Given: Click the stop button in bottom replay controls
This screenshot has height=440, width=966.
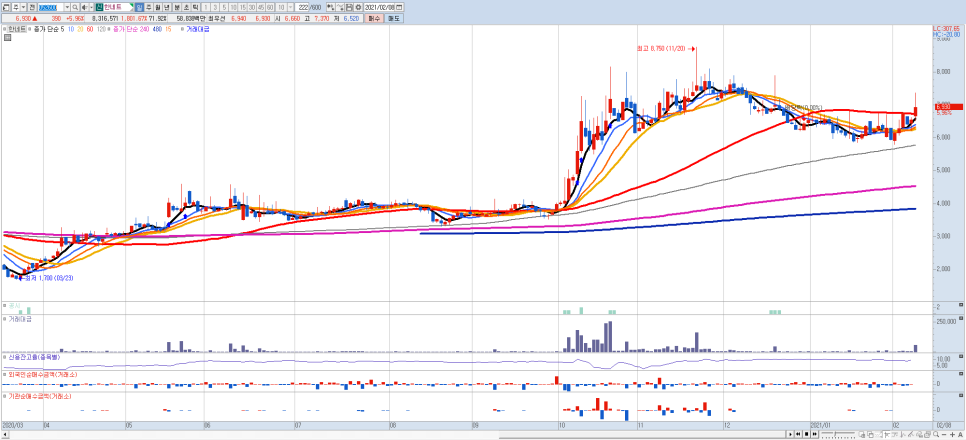Looking at the screenshot, I should point(806,434).
